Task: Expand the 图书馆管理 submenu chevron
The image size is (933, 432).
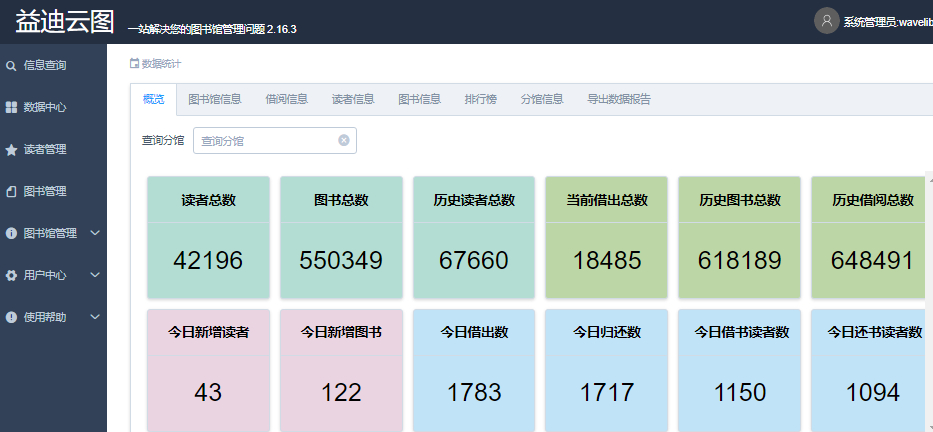Action: coord(95,233)
